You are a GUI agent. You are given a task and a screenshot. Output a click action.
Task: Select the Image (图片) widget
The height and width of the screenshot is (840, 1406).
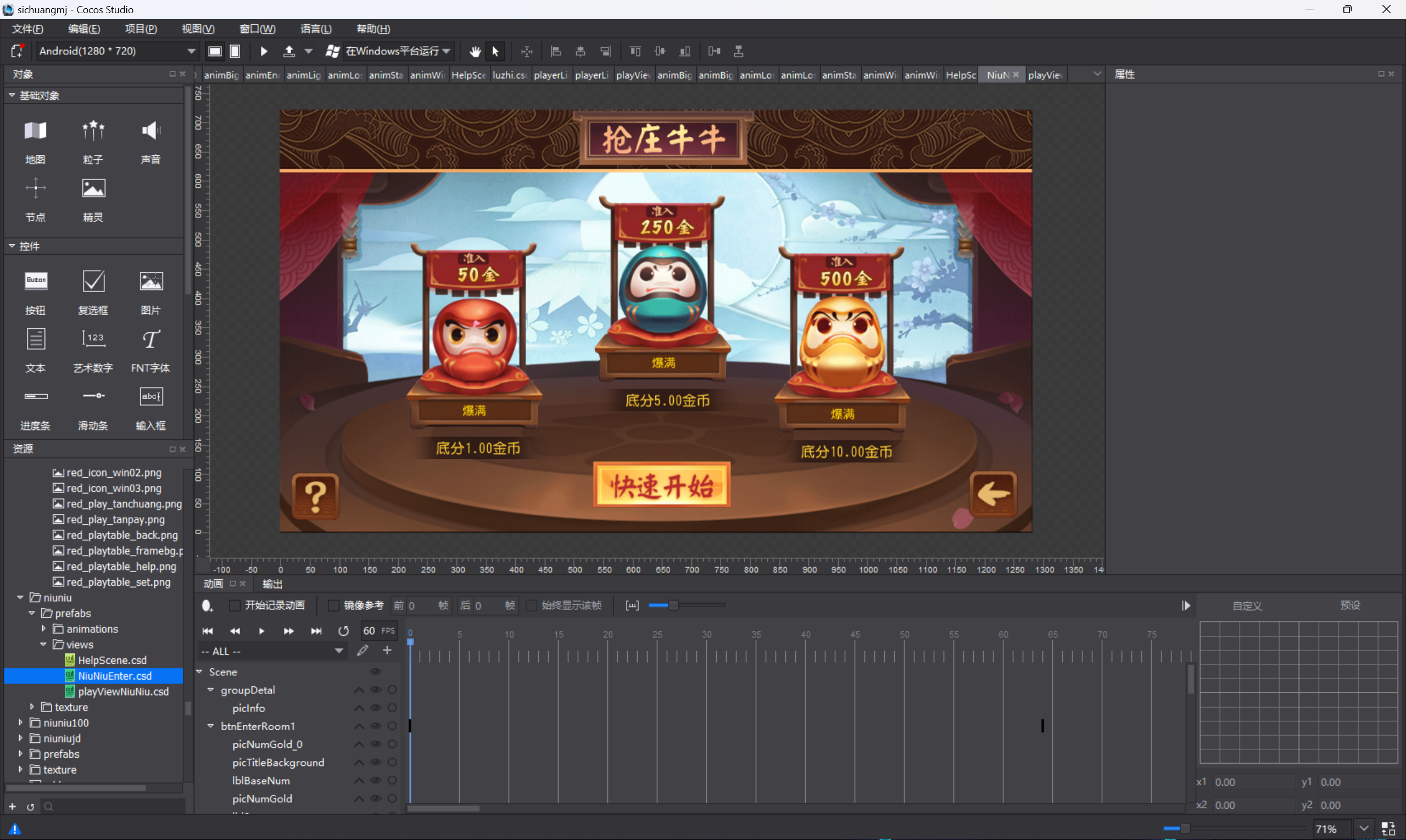point(150,292)
